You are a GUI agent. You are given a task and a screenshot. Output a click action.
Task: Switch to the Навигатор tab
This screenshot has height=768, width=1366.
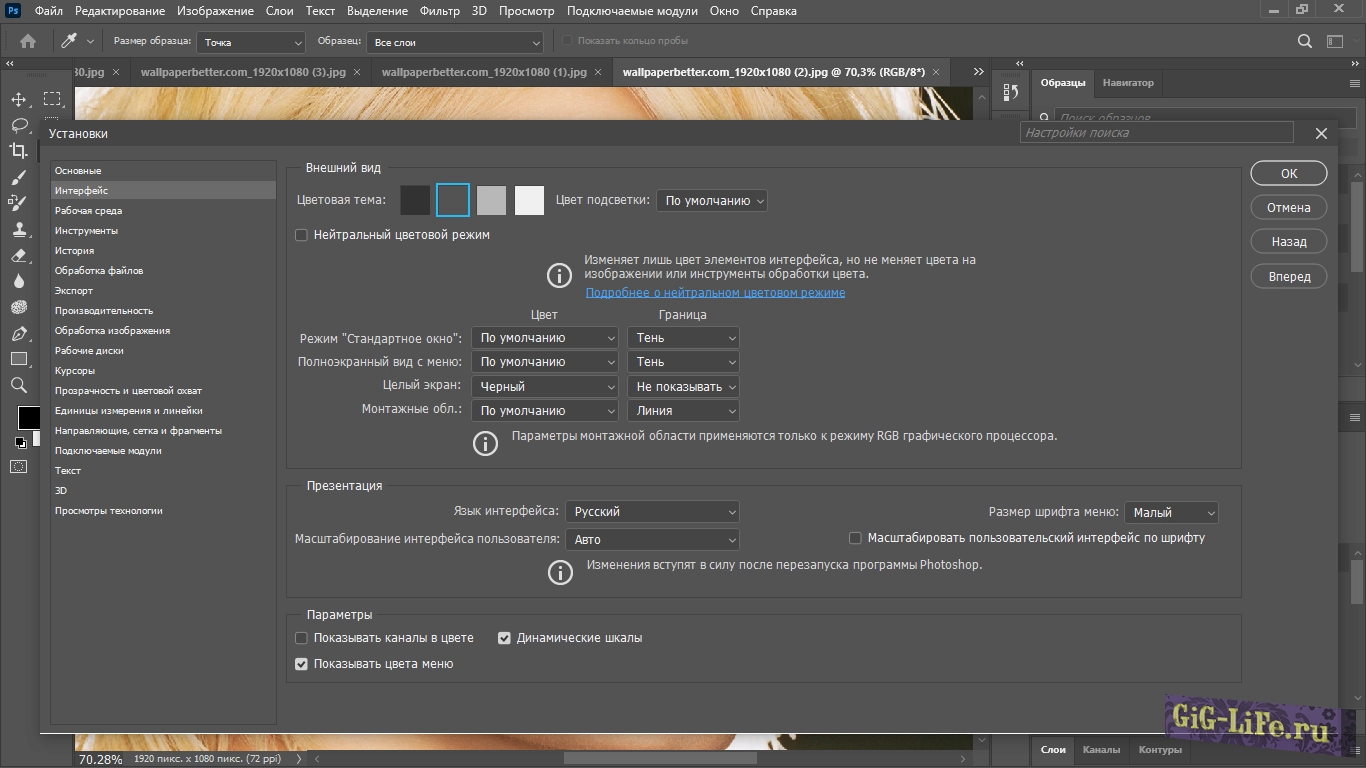click(x=1128, y=83)
